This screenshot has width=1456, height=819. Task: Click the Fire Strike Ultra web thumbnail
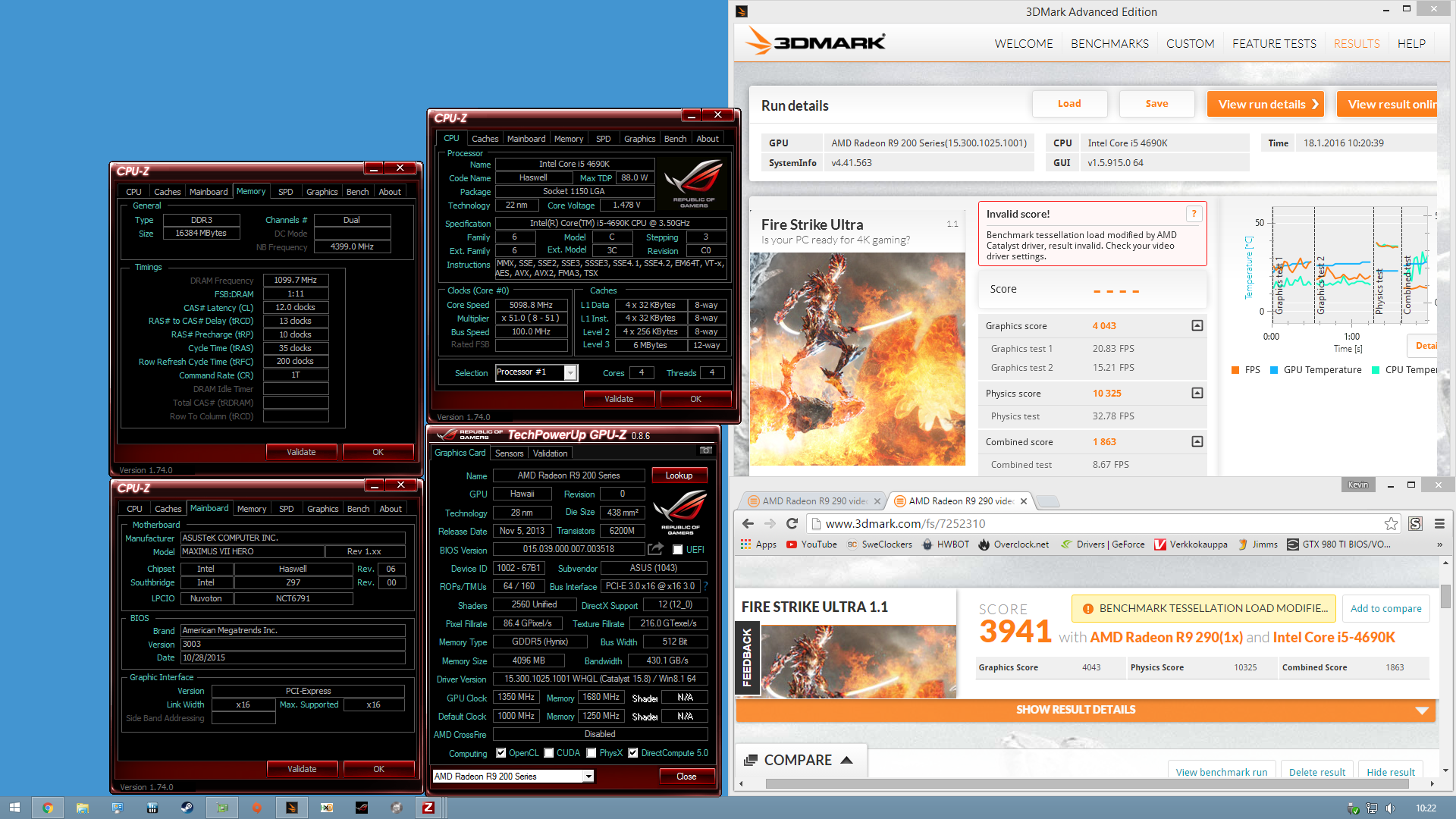[x=858, y=661]
